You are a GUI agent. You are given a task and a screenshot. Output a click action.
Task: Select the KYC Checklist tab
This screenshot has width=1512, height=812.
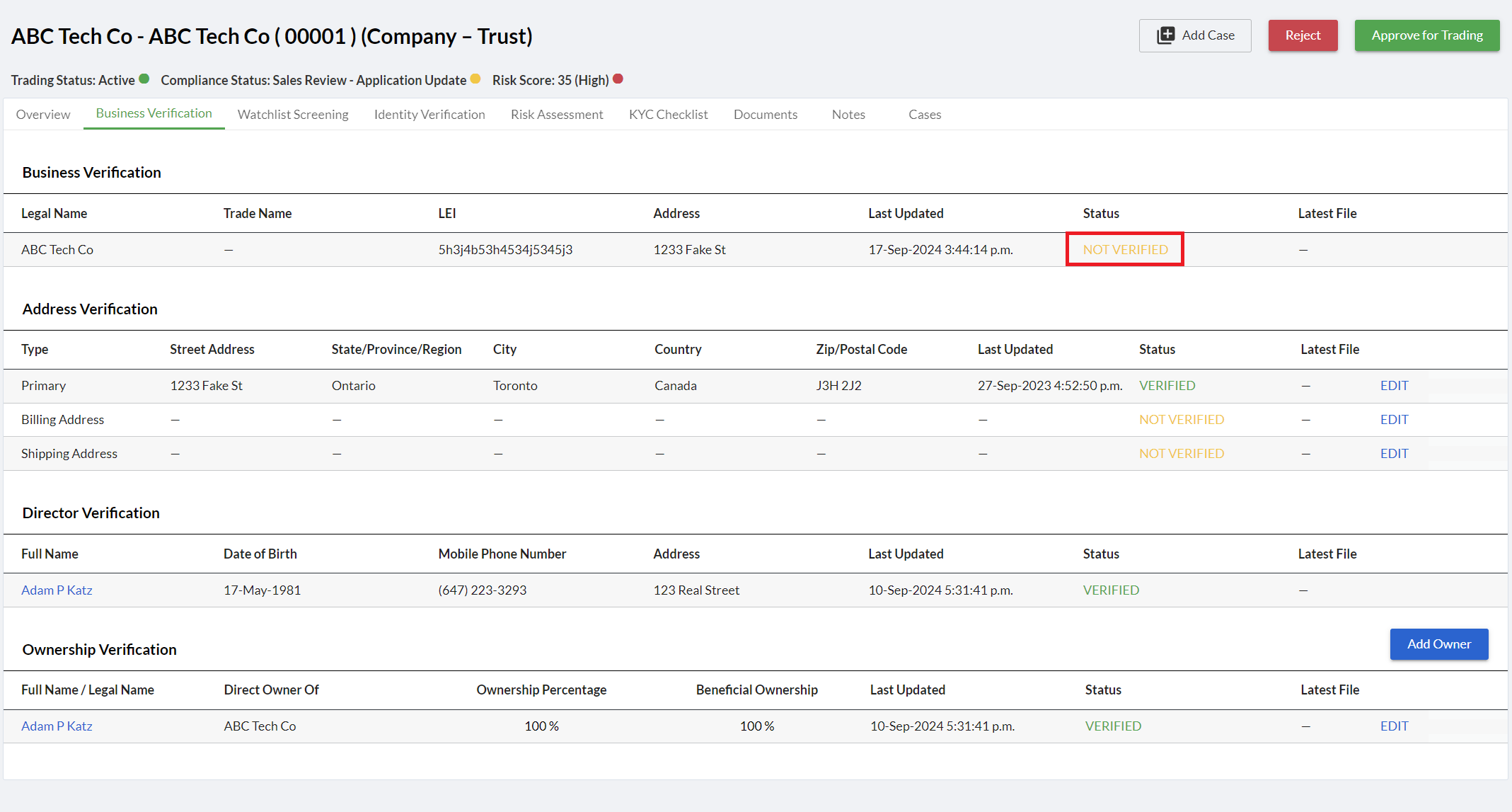[668, 115]
